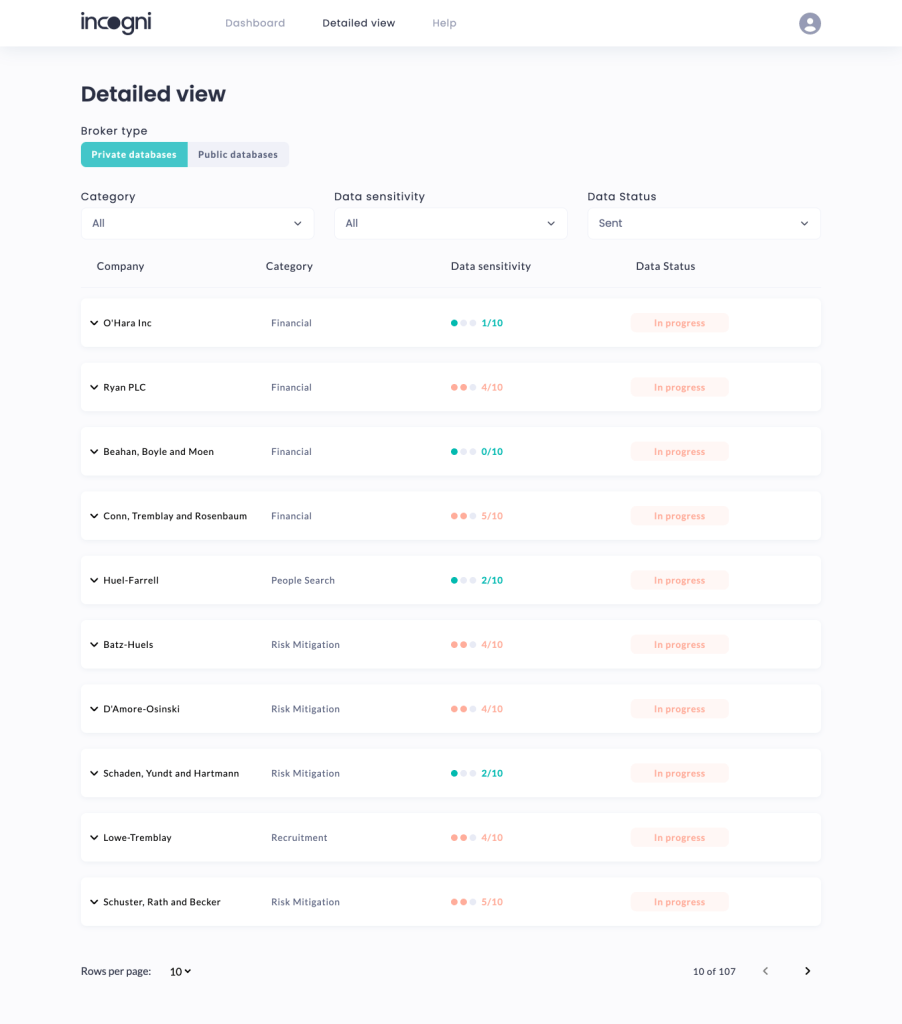Viewport: 902px width, 1024px height.
Task: Open the user profile avatar icon
Action: pyautogui.click(x=809, y=23)
